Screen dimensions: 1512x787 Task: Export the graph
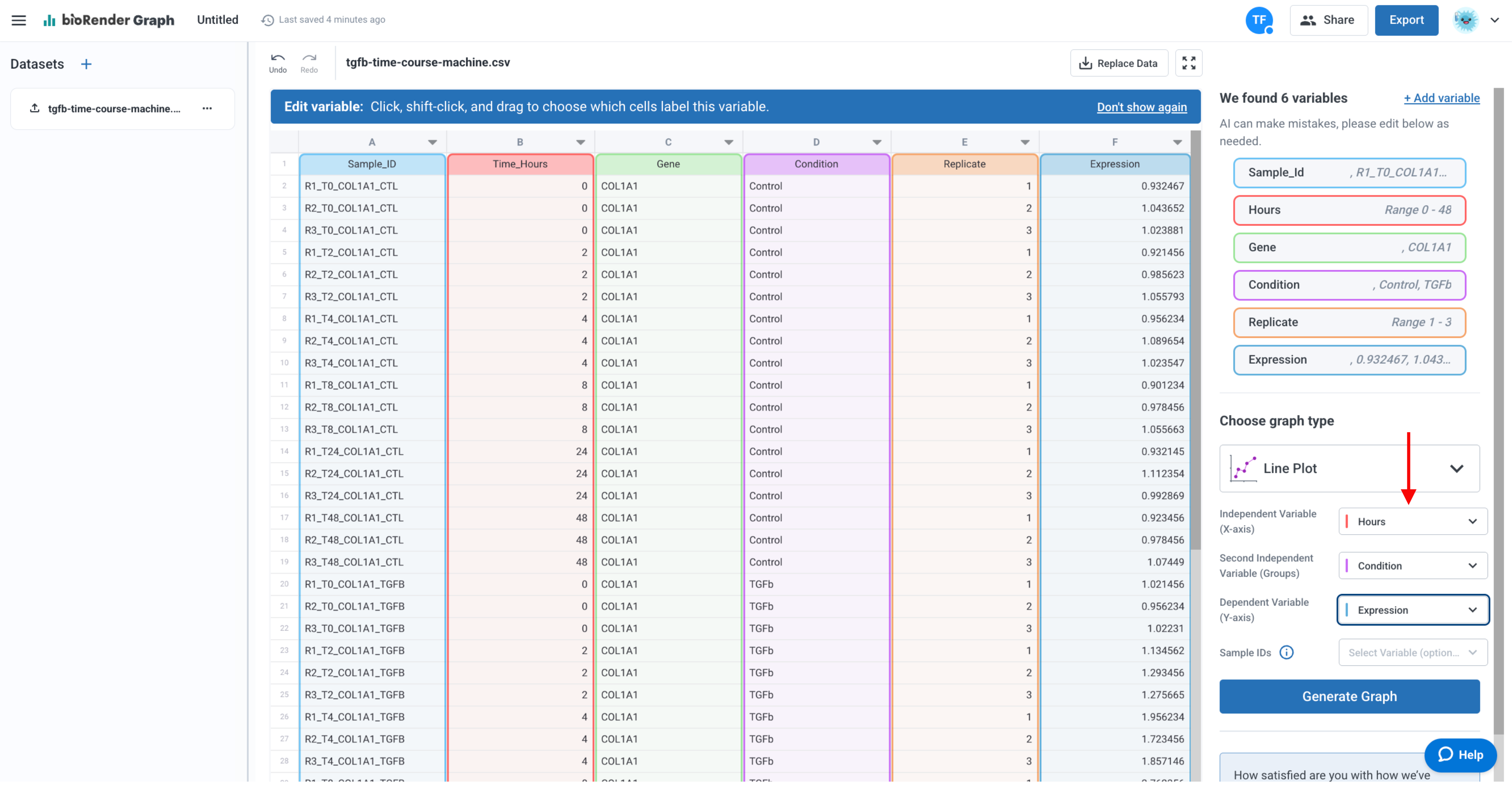1406,20
